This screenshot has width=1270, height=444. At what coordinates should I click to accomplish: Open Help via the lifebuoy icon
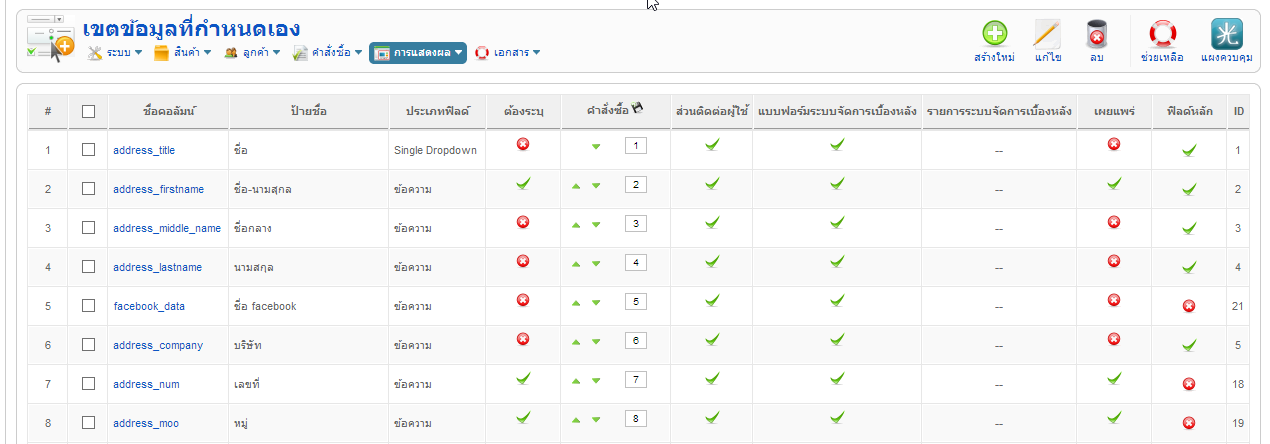coord(1162,35)
